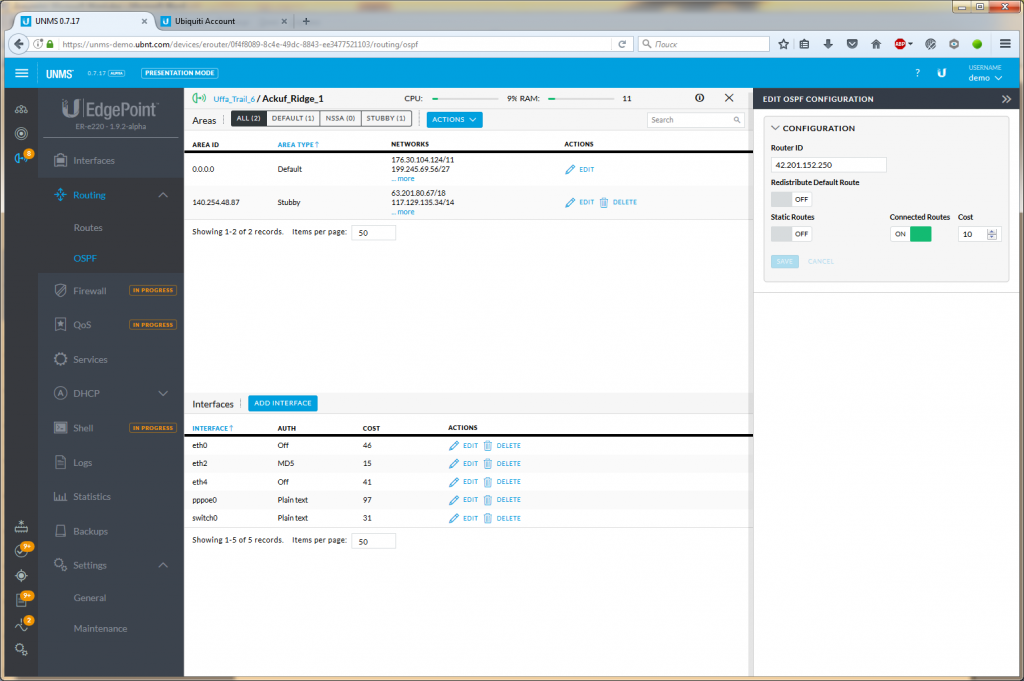Toggle Presentation Mode

[x=180, y=73]
